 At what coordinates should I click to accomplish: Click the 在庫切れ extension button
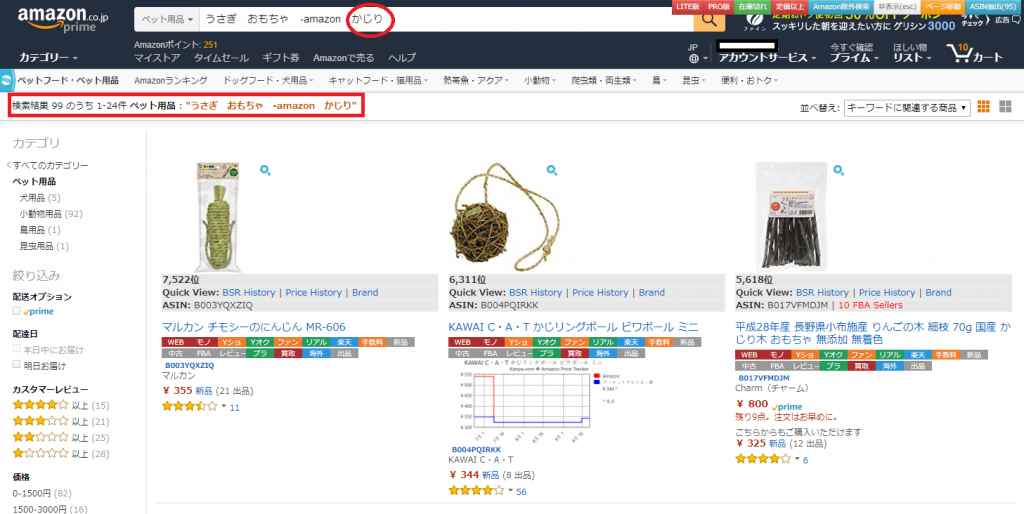pos(752,7)
